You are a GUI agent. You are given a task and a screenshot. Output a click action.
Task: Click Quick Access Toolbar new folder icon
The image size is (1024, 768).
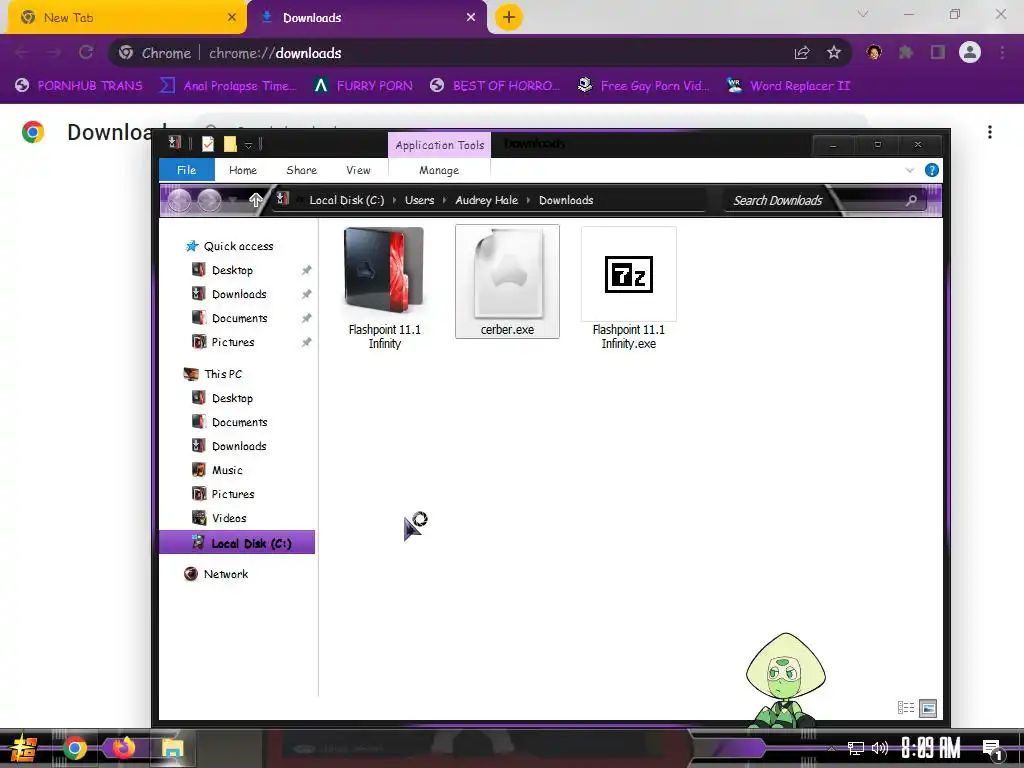(230, 144)
